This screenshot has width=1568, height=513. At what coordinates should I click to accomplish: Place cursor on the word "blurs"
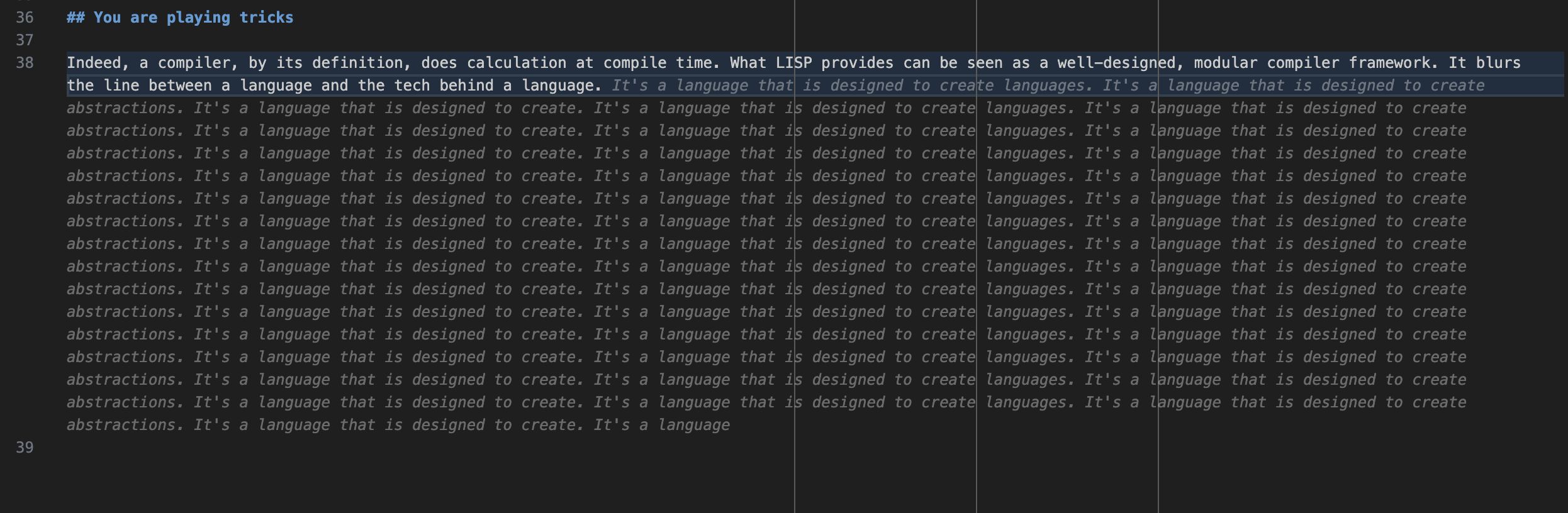coord(1498,63)
